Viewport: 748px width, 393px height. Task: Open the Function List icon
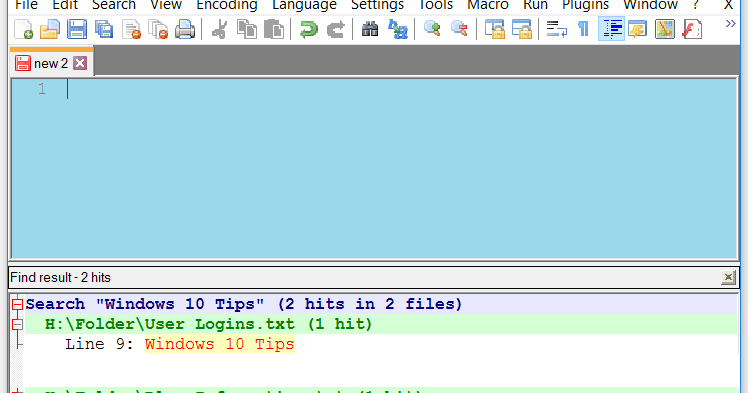coord(692,30)
